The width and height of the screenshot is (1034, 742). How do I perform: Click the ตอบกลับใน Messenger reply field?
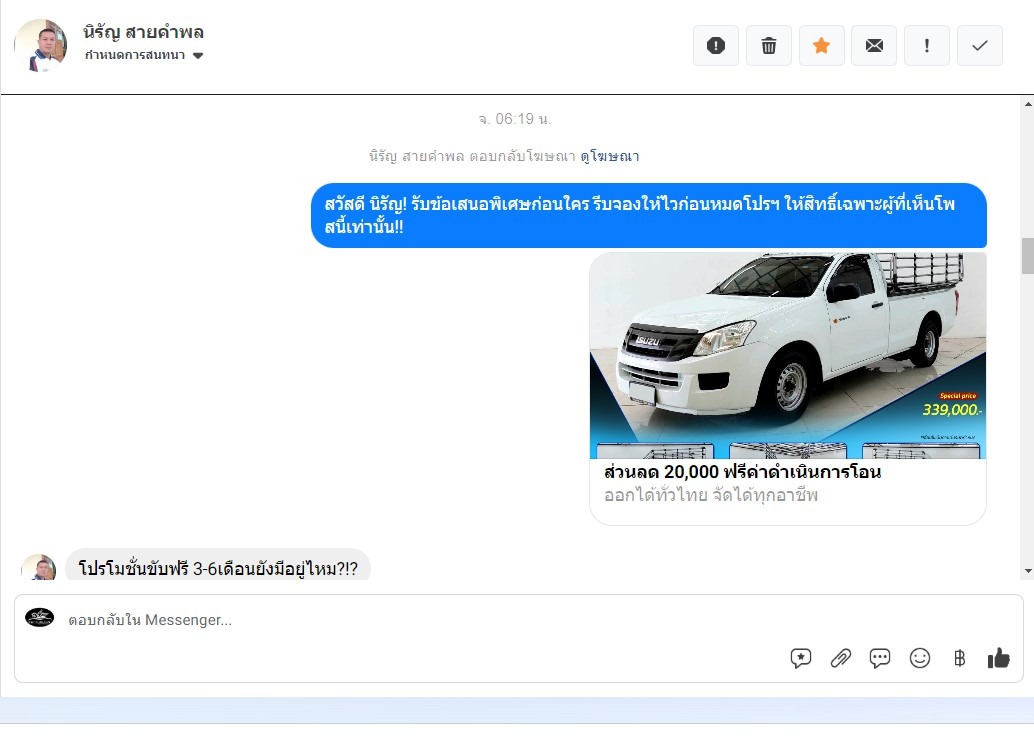400,620
